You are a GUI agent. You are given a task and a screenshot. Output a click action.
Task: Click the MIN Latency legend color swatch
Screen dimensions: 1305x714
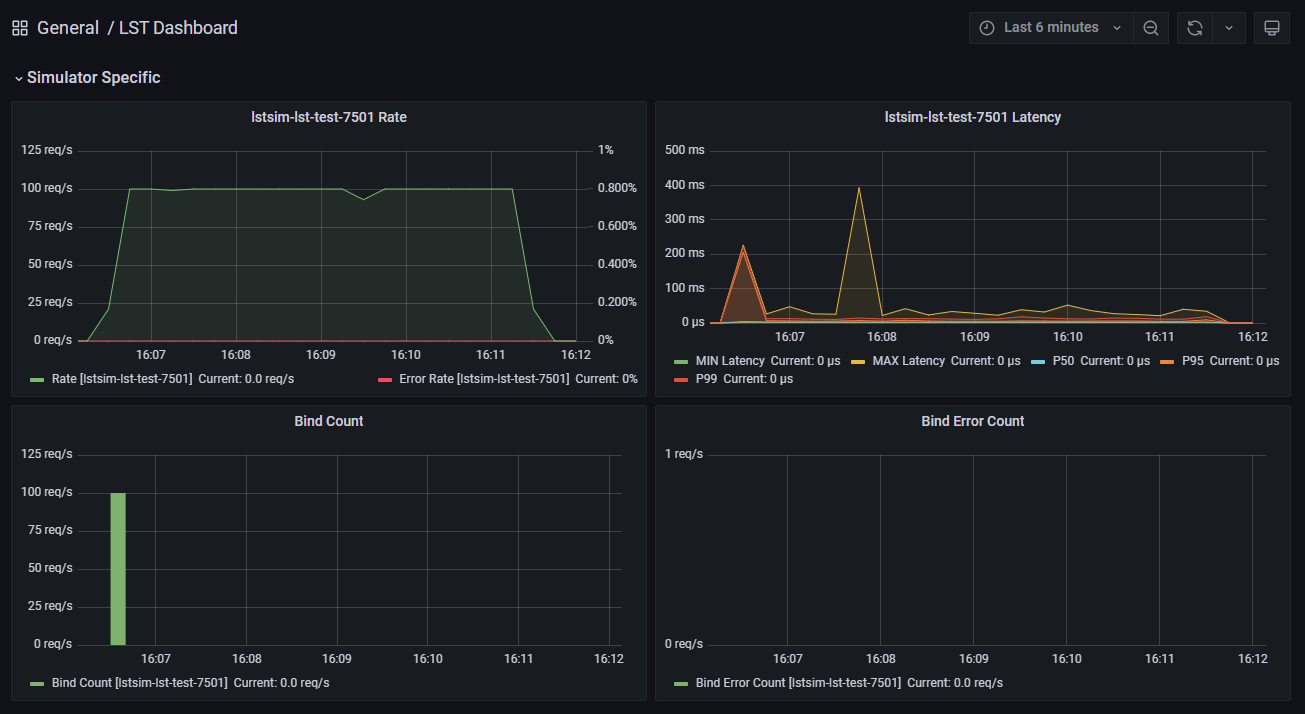(681, 361)
